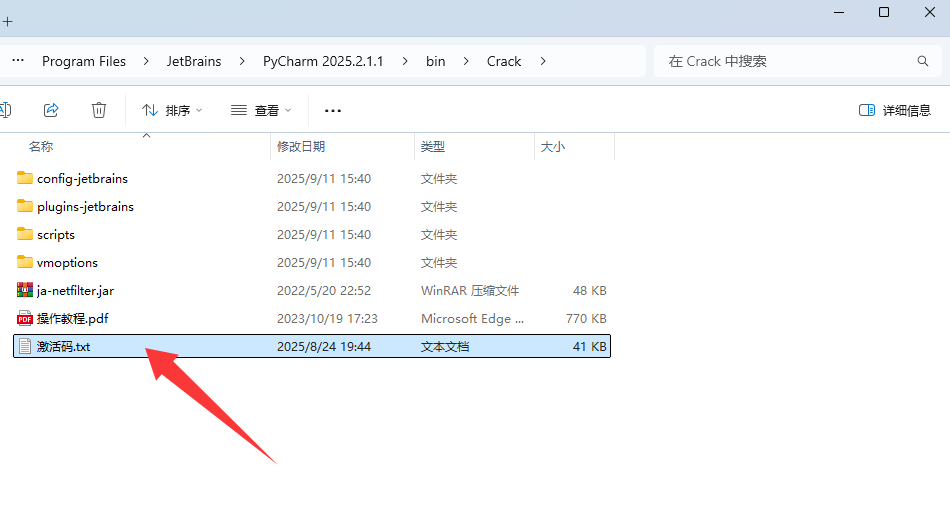
Task: Expand chevron after PyCharm 2025.2.1.1
Action: [405, 61]
